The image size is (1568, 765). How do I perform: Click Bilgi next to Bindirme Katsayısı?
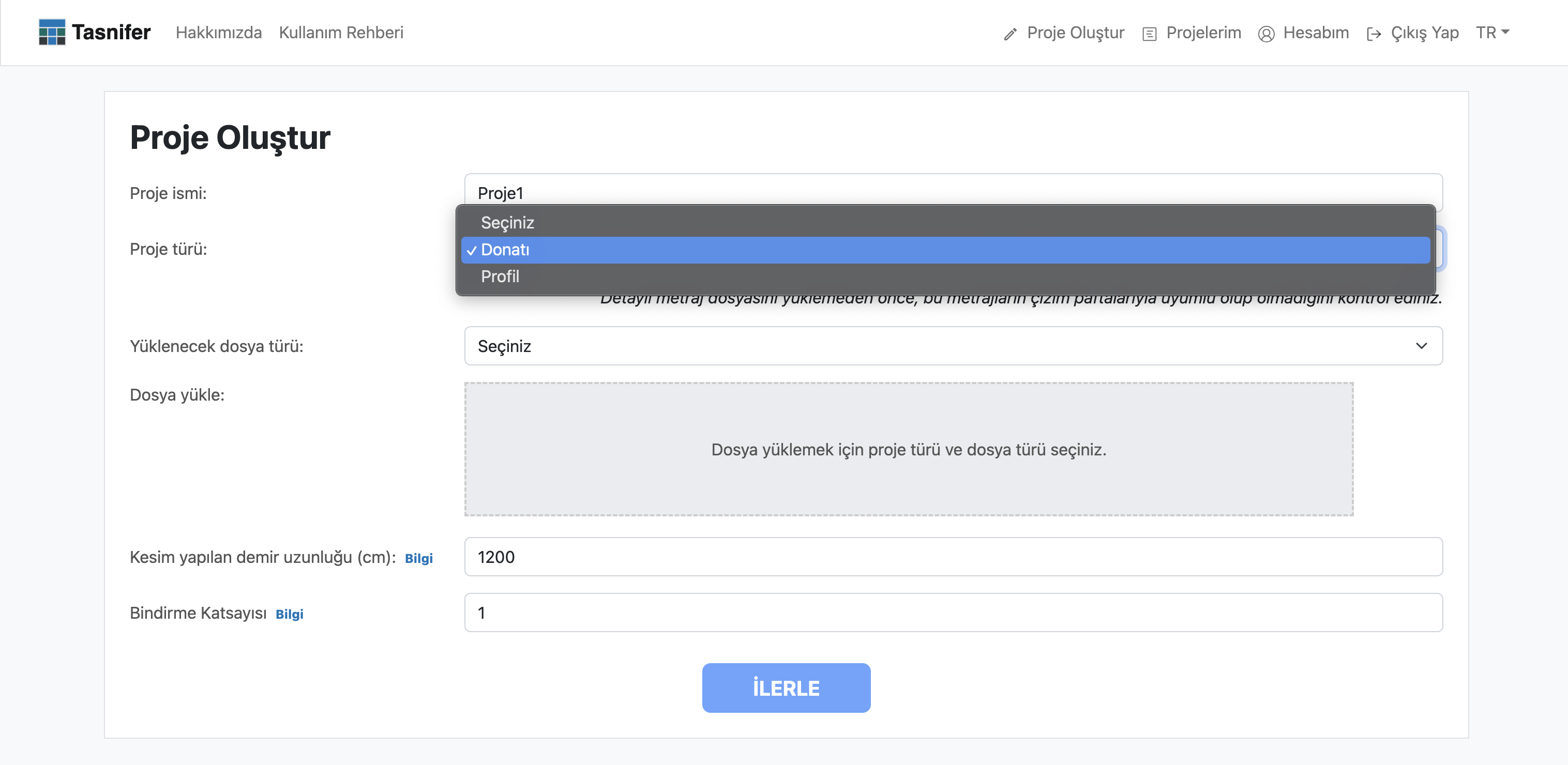point(289,614)
